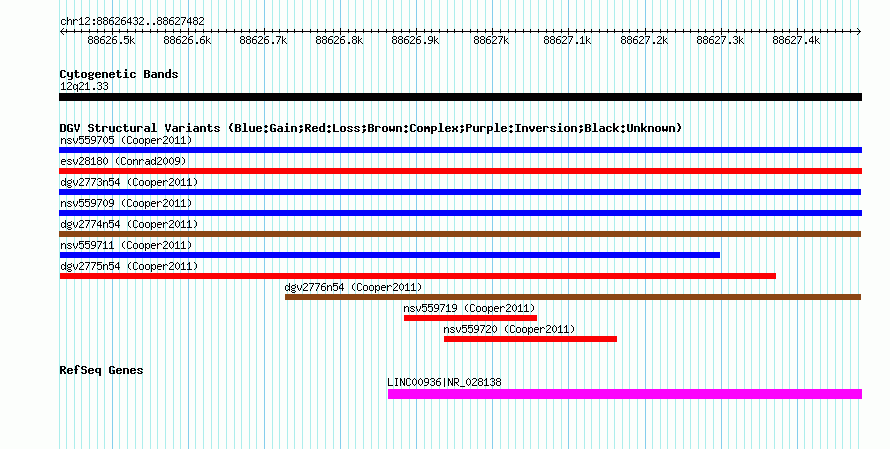
Task: Open the nsv559711 (Cooper2011) label
Action: click(x=126, y=245)
